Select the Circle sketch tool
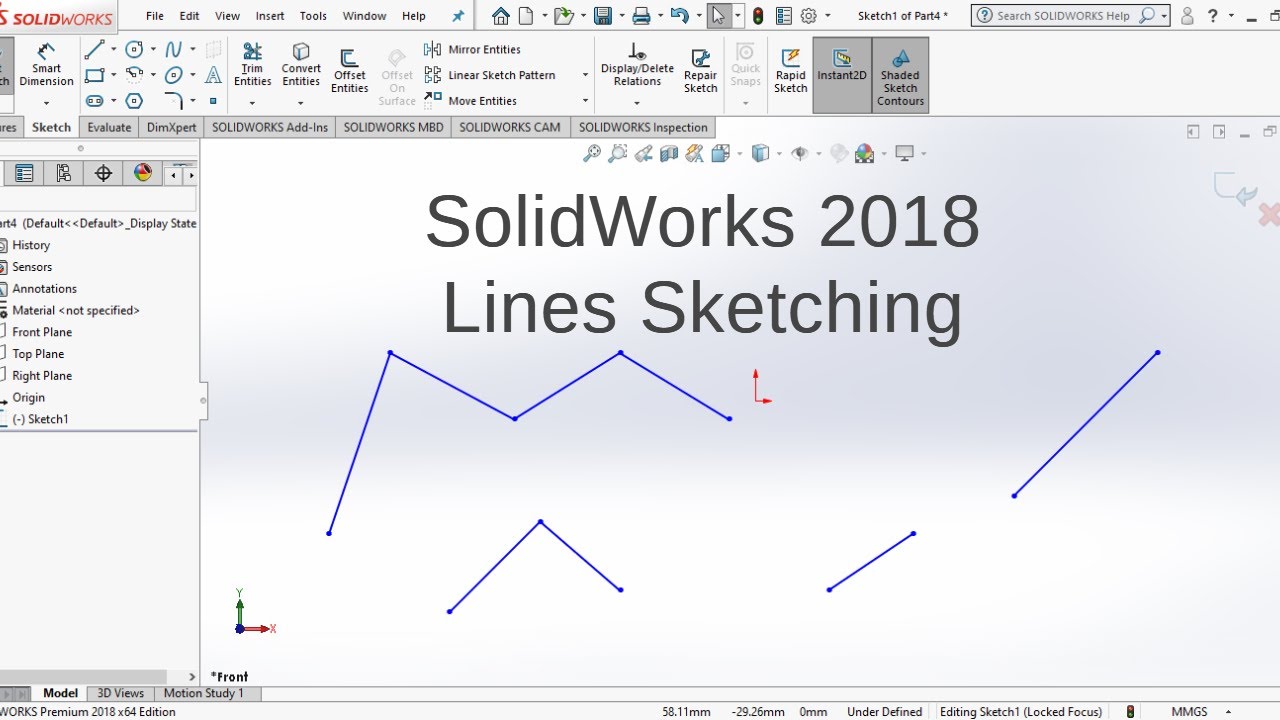The width and height of the screenshot is (1280, 720). [134, 49]
